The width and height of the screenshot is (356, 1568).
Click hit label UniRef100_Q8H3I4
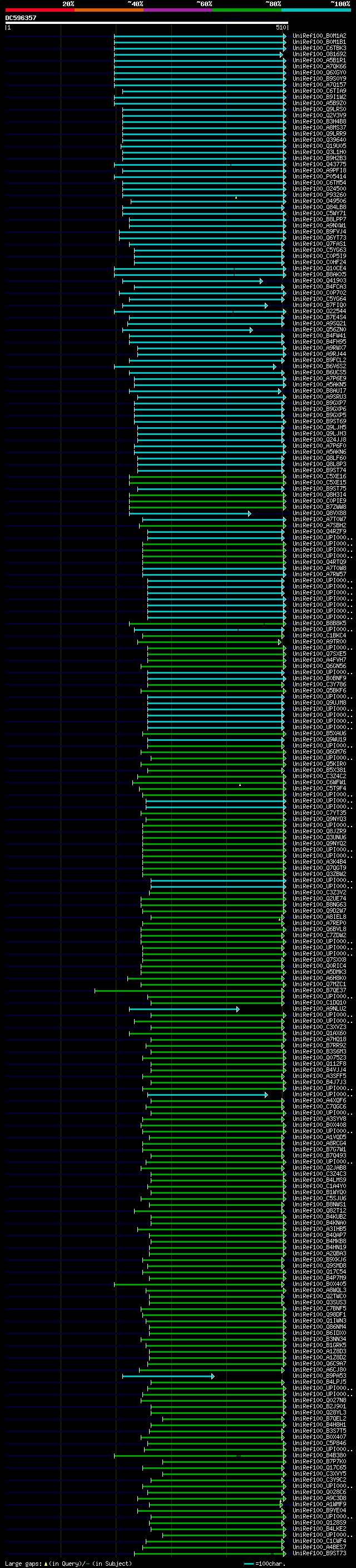[319, 495]
